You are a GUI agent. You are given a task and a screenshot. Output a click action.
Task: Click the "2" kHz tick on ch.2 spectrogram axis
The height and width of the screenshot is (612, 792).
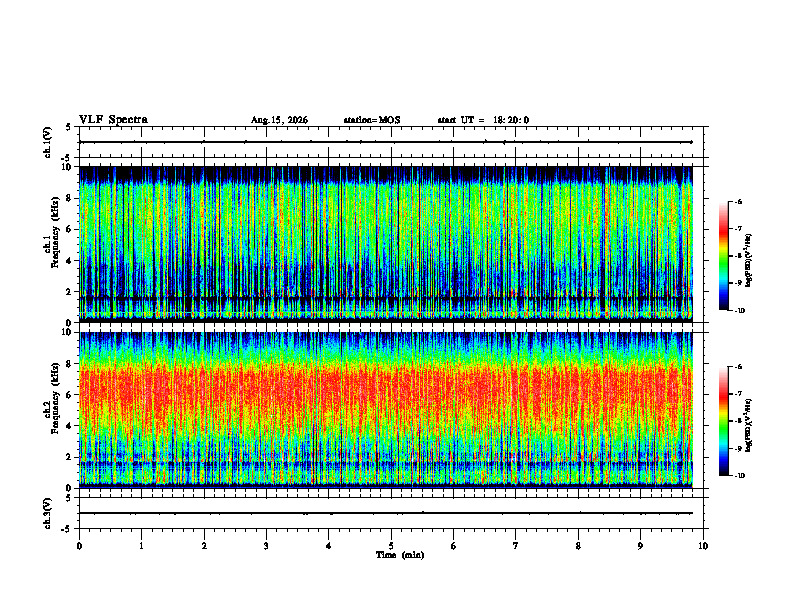70,457
